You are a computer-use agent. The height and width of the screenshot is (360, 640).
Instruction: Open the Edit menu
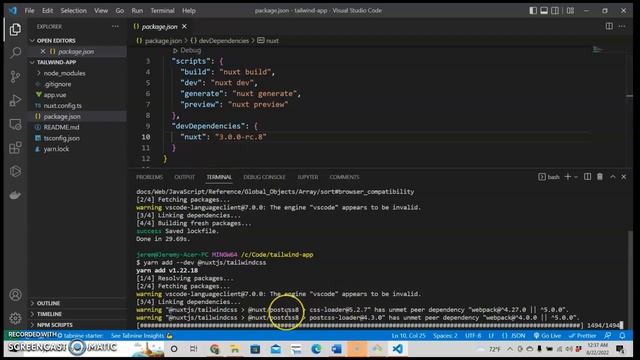point(47,11)
